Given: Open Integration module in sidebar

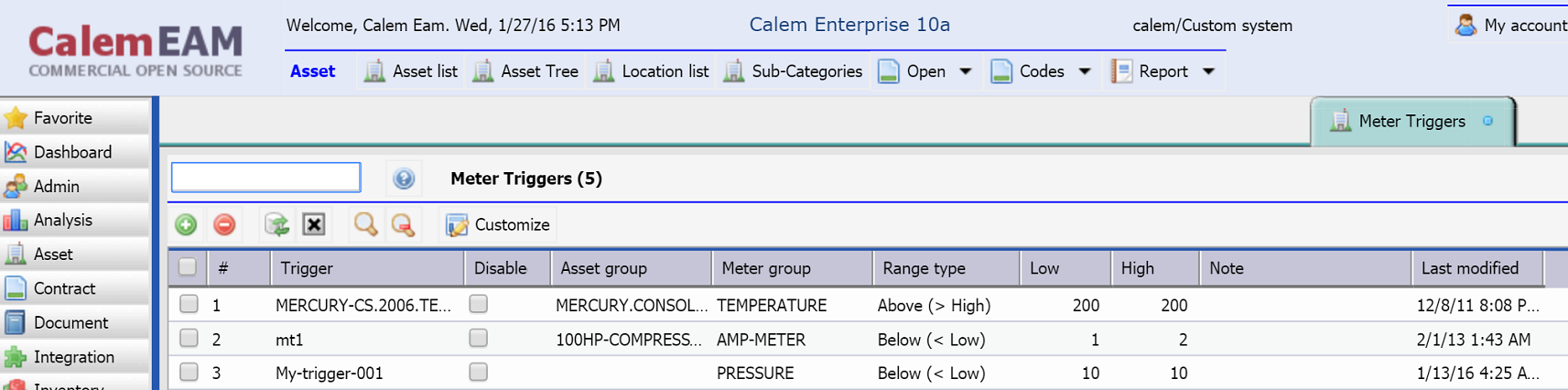Looking at the screenshot, I should click(x=74, y=357).
